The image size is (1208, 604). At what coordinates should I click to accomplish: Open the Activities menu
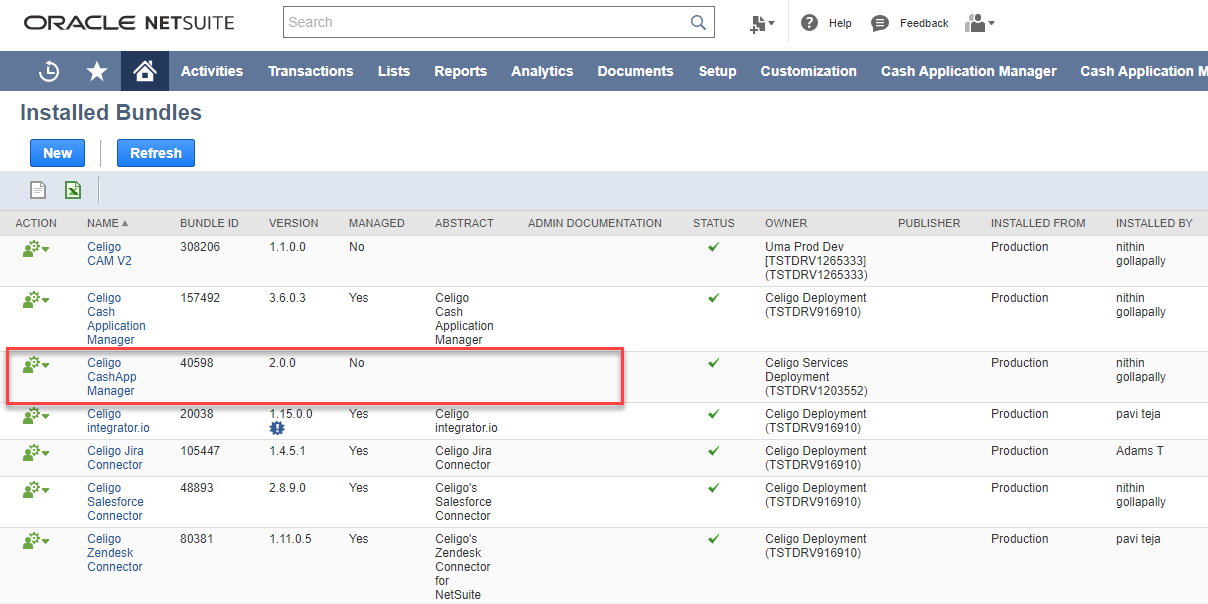(212, 71)
